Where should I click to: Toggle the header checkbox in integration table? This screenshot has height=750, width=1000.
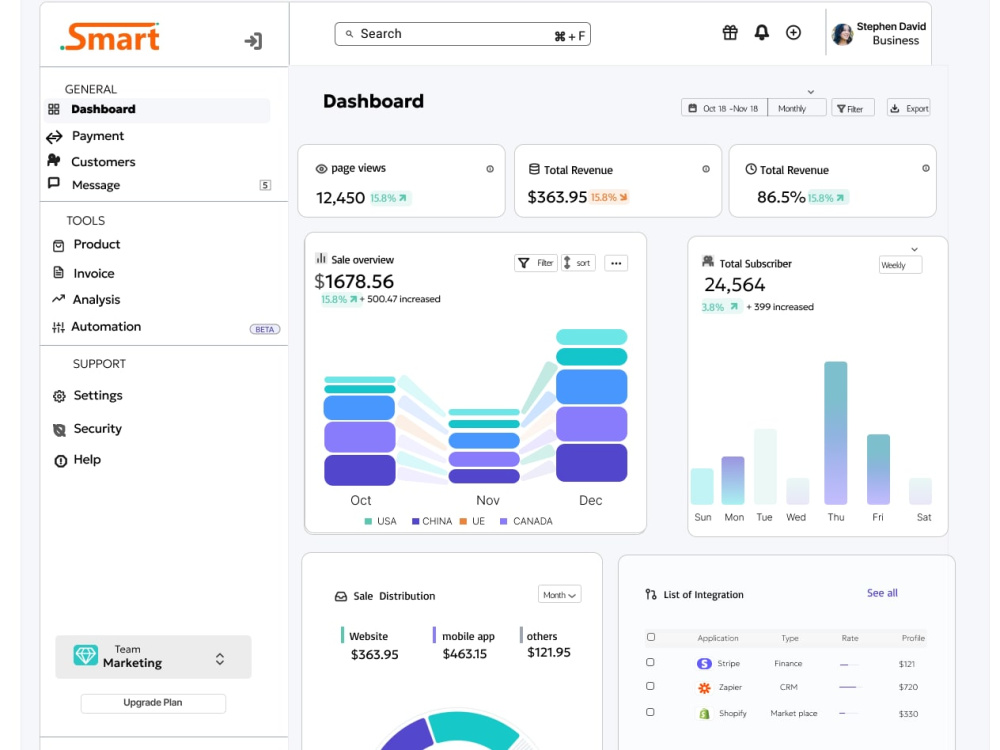(x=651, y=637)
